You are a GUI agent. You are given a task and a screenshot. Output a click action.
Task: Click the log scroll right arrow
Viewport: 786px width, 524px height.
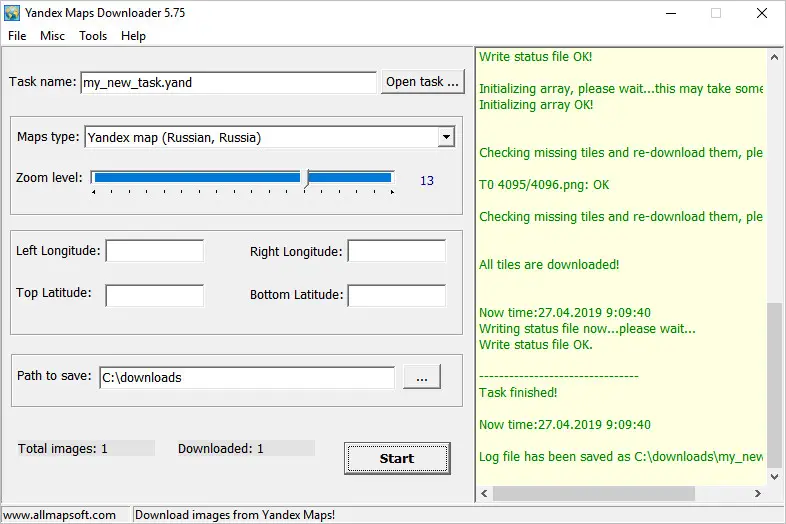(x=758, y=494)
